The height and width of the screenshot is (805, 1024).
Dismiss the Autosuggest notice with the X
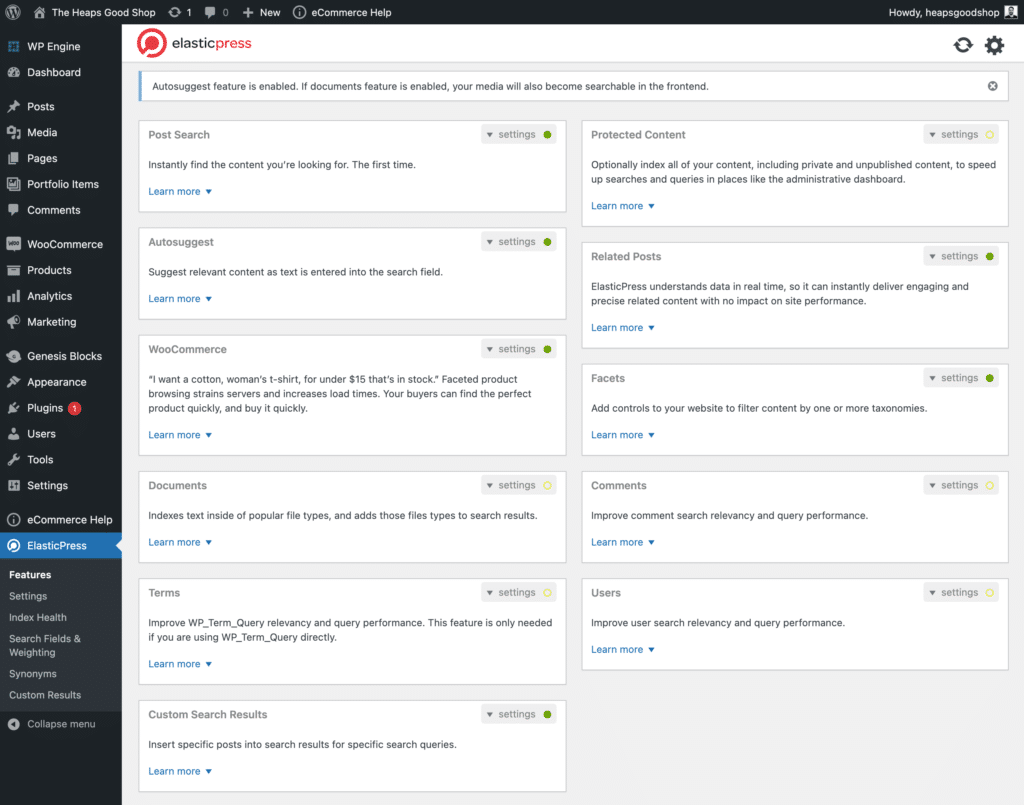993,86
